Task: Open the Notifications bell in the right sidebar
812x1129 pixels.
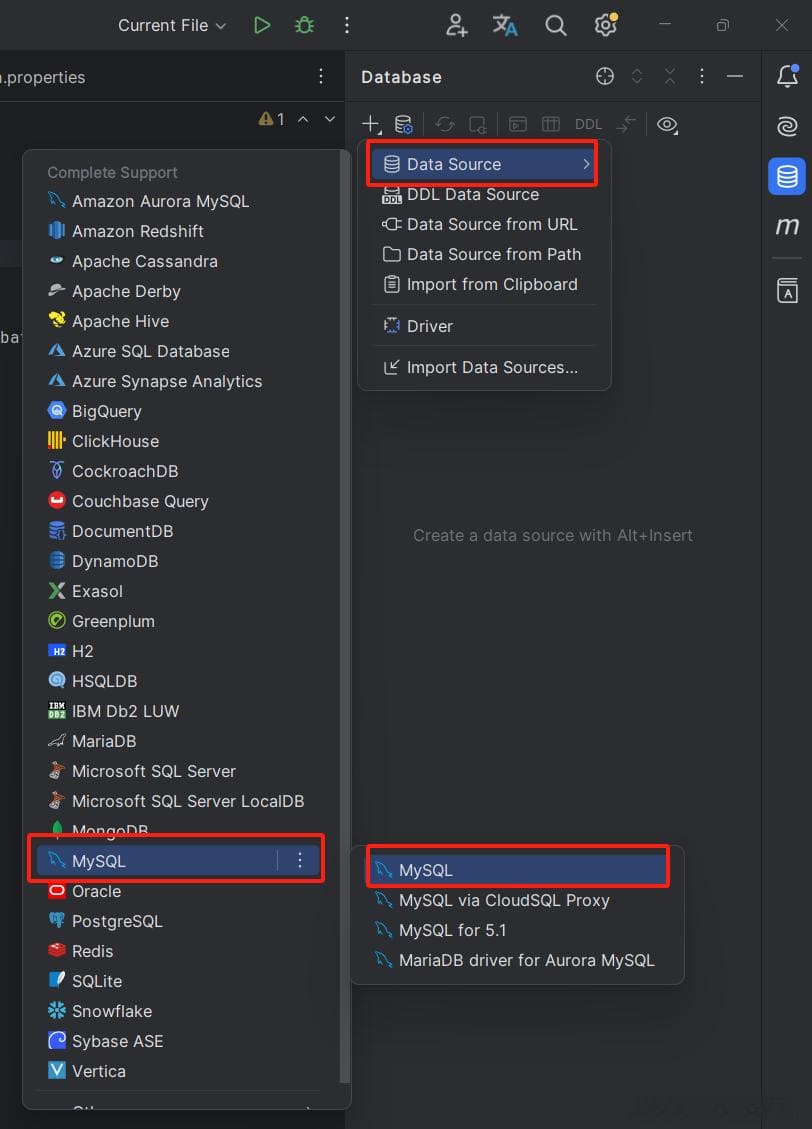Action: click(x=788, y=76)
